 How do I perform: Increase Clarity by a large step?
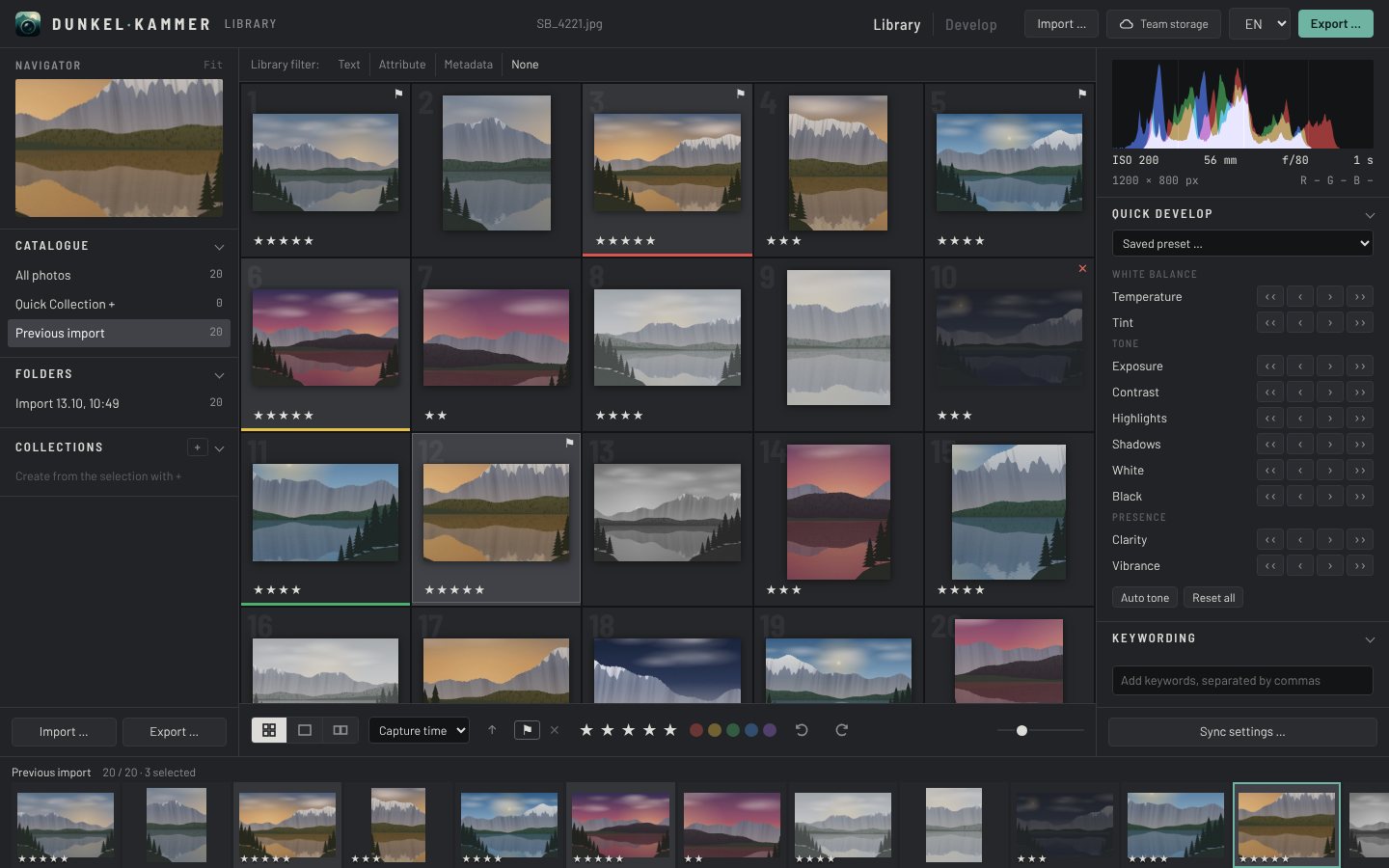coord(1360,540)
